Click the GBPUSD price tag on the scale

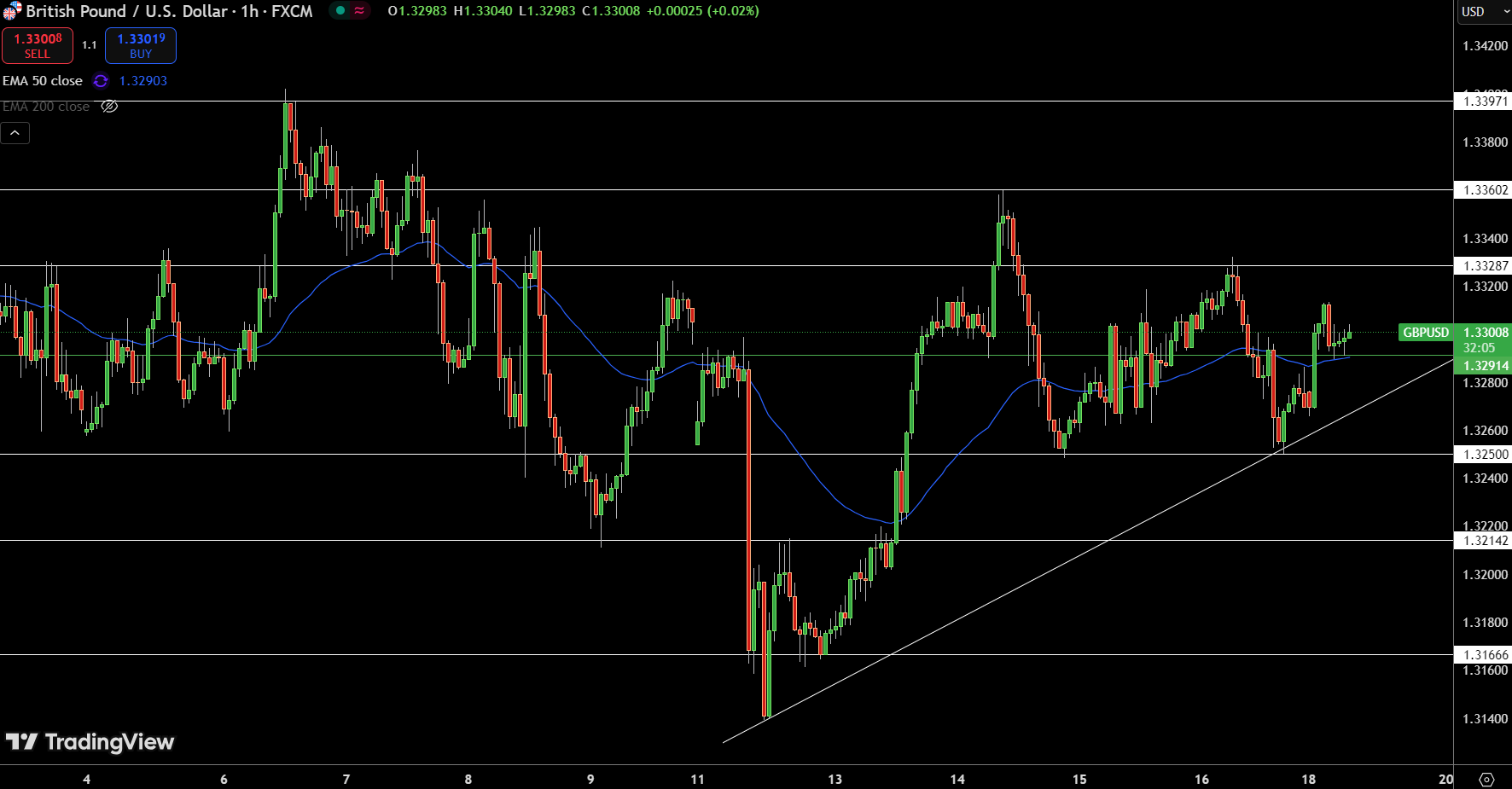(x=1426, y=333)
